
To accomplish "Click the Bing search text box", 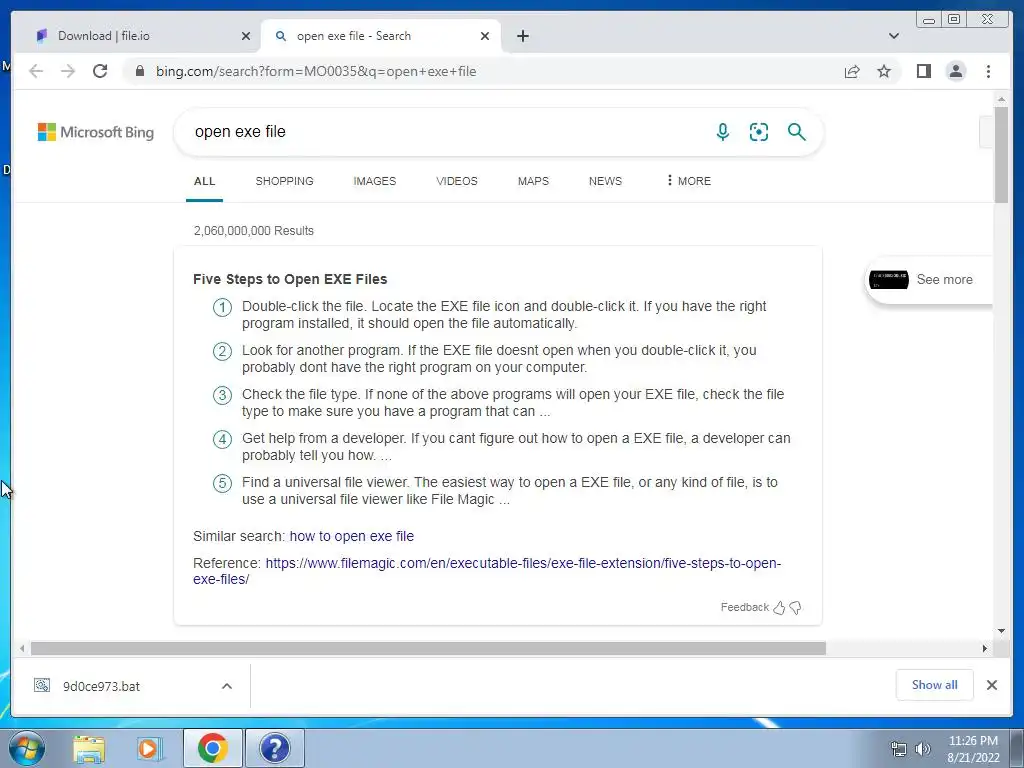I will pos(444,132).
